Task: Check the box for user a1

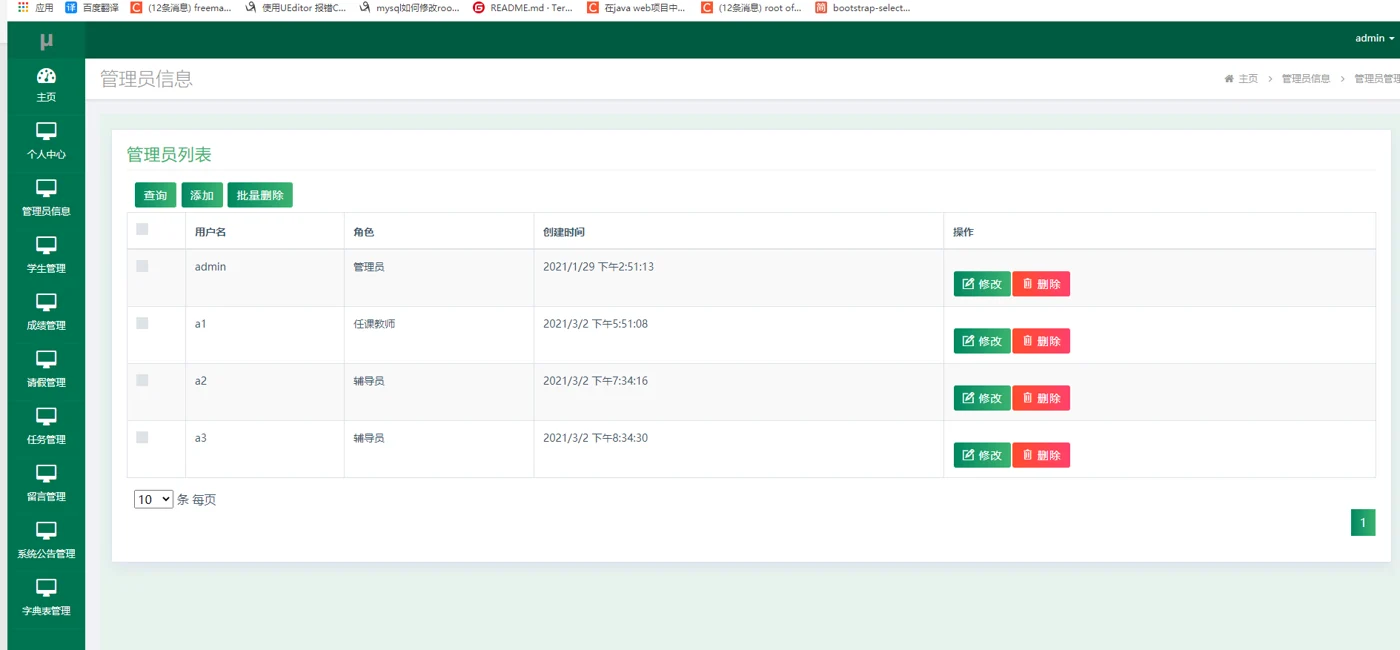Action: [142, 323]
